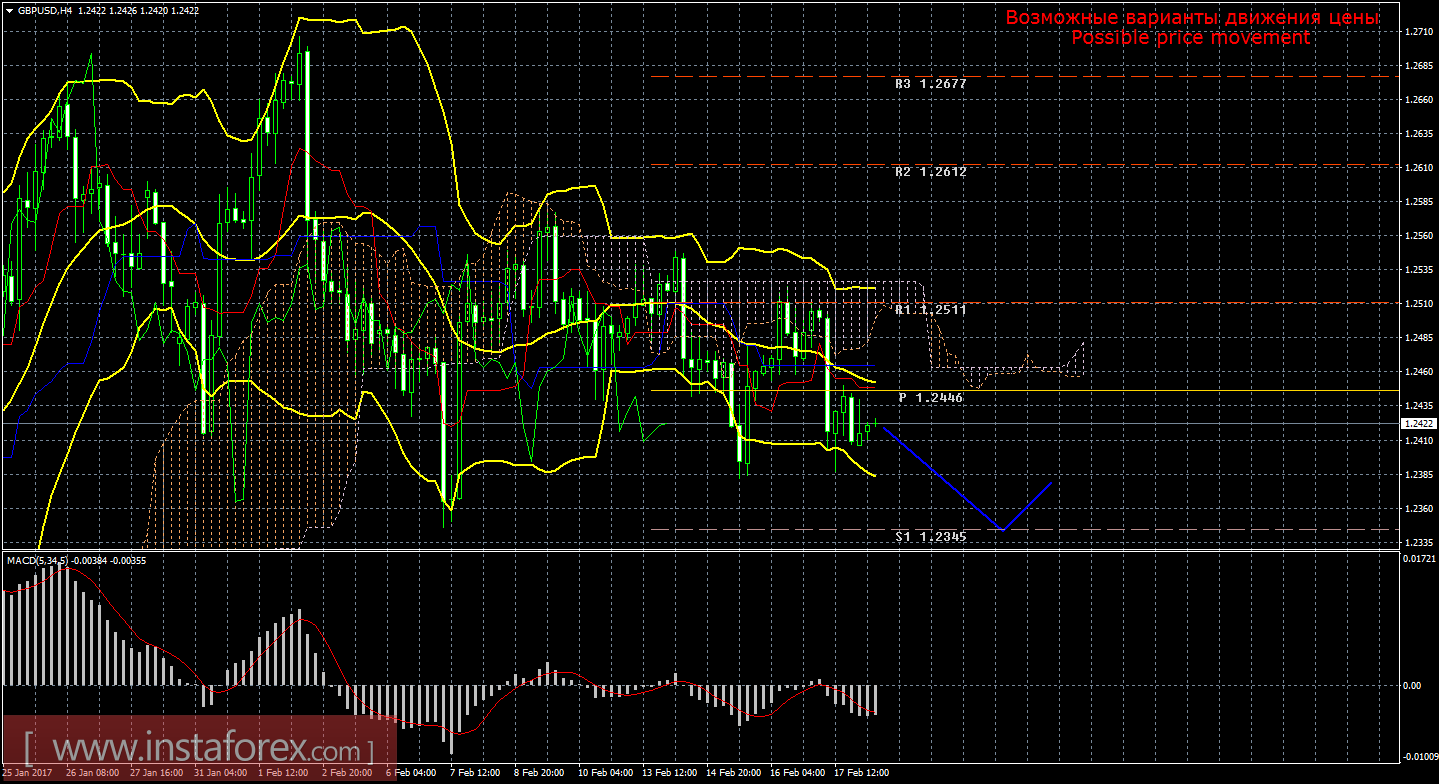Select the 7 Feb 12:00 time axis label
The height and width of the screenshot is (784, 1439).
pyautogui.click(x=475, y=773)
